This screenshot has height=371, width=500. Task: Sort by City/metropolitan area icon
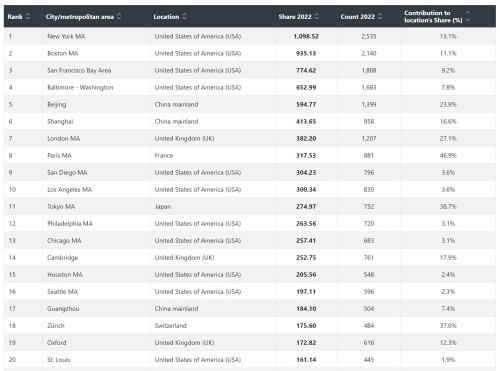[119, 16]
